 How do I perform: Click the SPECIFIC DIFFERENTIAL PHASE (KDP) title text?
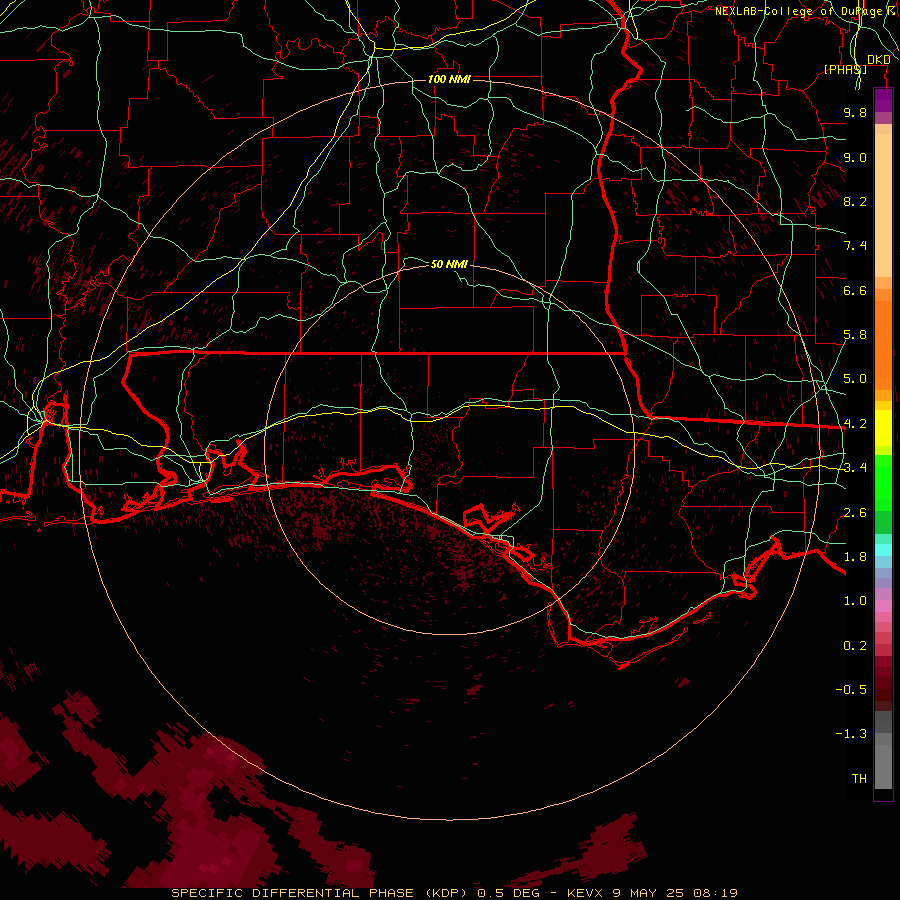pos(318,893)
